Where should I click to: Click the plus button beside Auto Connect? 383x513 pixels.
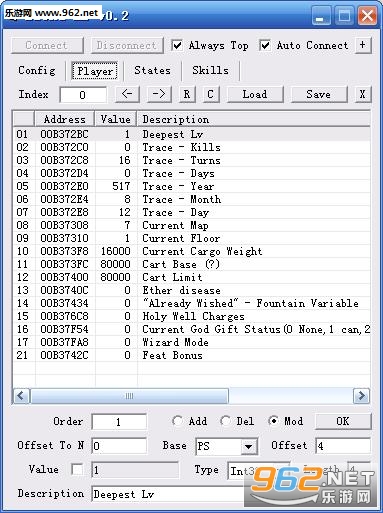point(363,45)
